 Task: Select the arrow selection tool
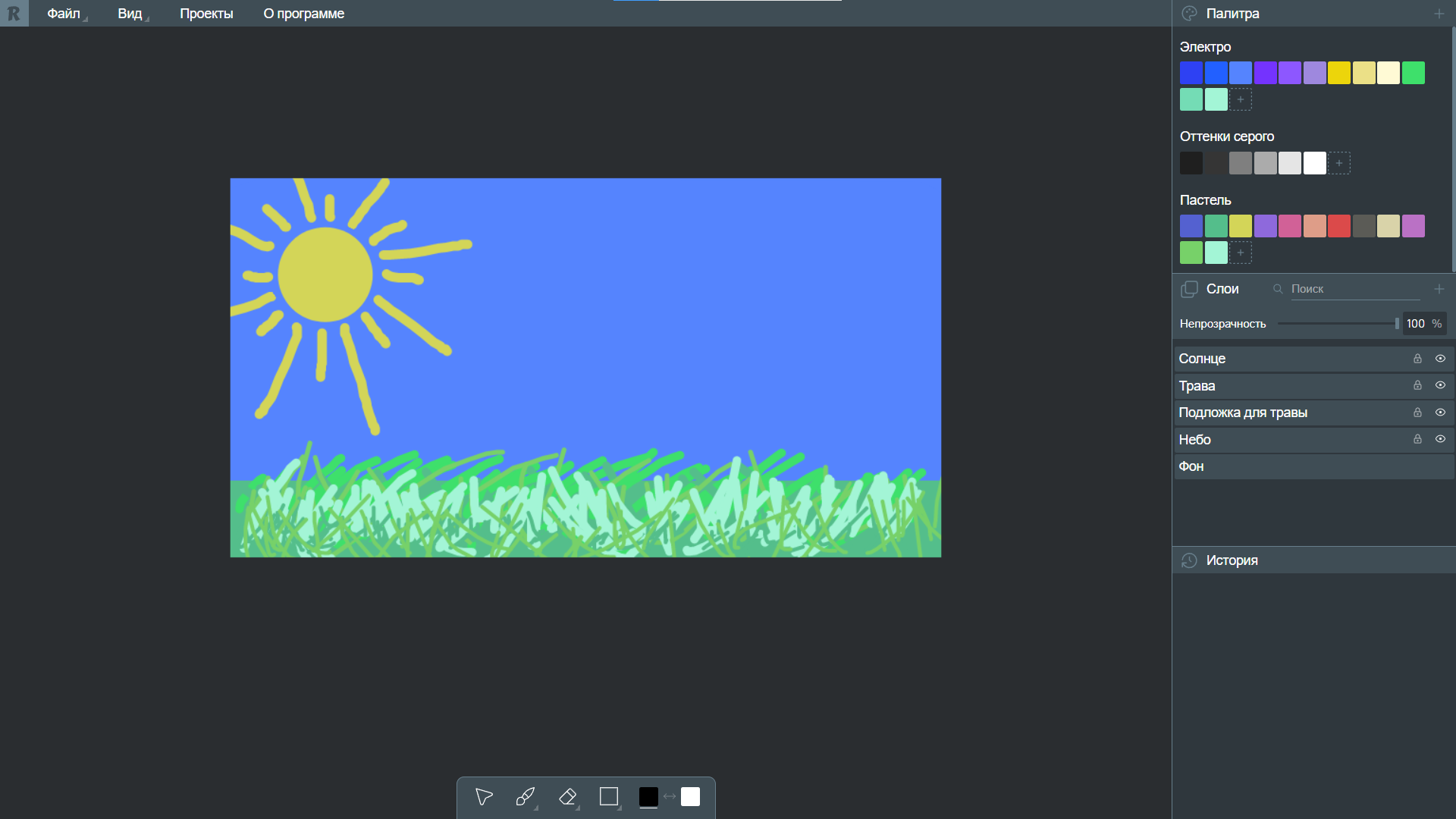[484, 796]
